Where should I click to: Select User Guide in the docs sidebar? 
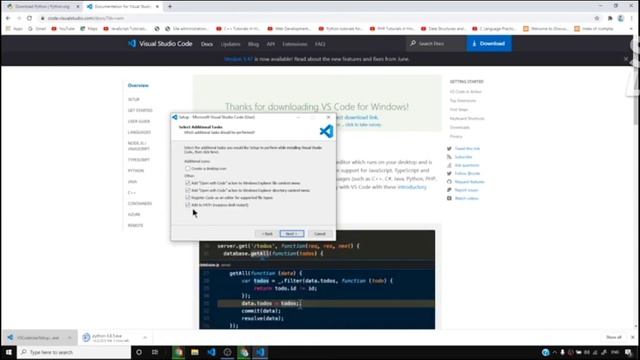(139, 122)
